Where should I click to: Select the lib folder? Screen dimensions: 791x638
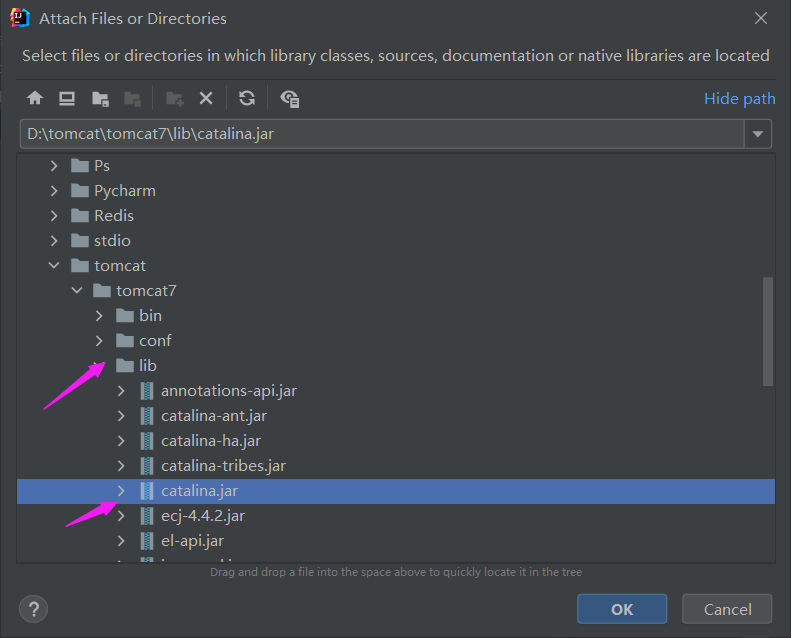(x=148, y=366)
